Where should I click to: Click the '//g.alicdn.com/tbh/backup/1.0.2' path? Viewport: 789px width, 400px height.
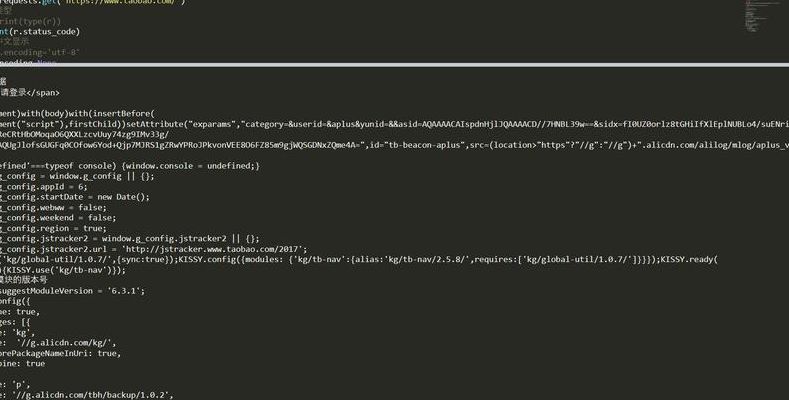pos(91,395)
